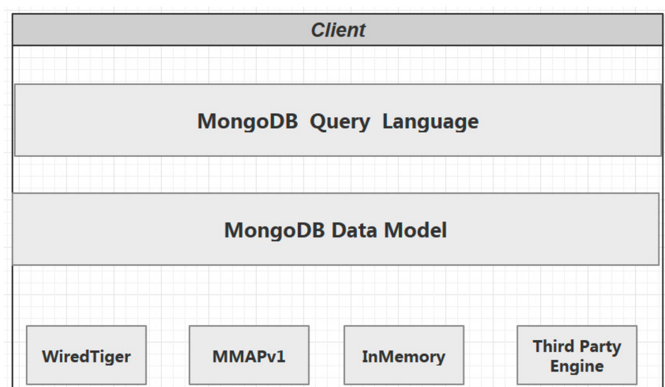665x387 pixels.
Task: Select the WiredTiger engine box
Action: [x=87, y=355]
